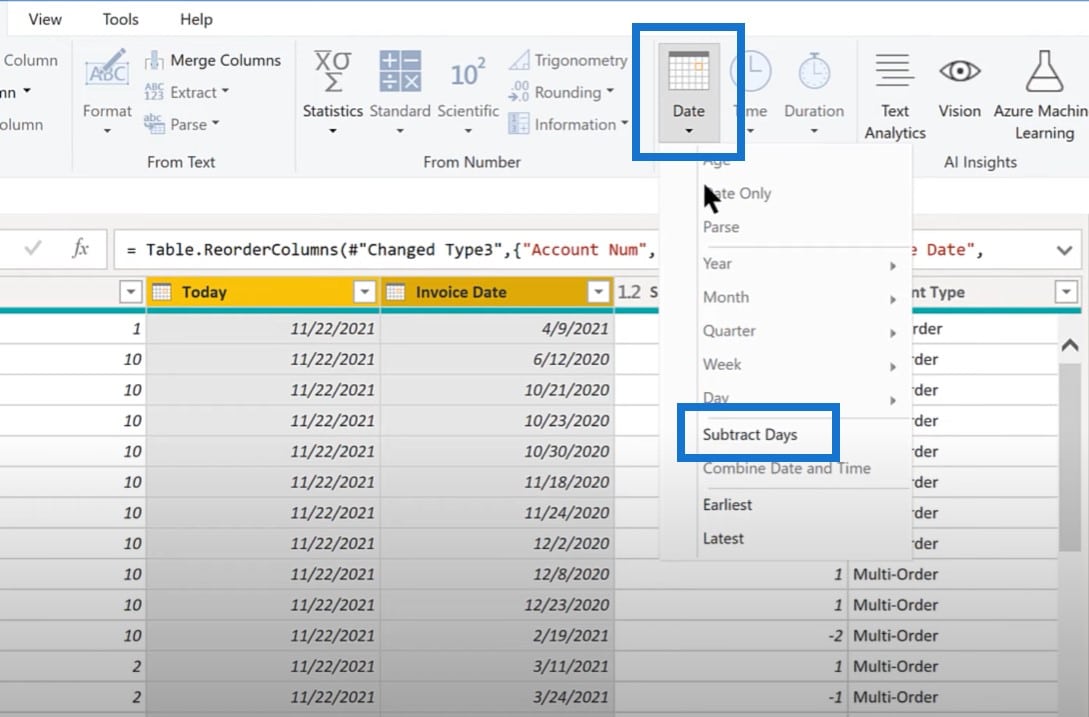Select Combine Date and Time

coord(786,468)
